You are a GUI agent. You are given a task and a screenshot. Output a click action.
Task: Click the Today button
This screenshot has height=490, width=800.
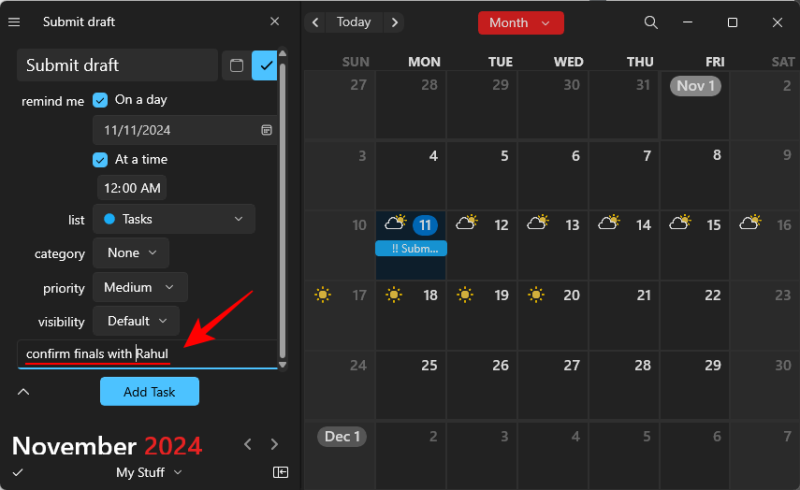(x=354, y=22)
